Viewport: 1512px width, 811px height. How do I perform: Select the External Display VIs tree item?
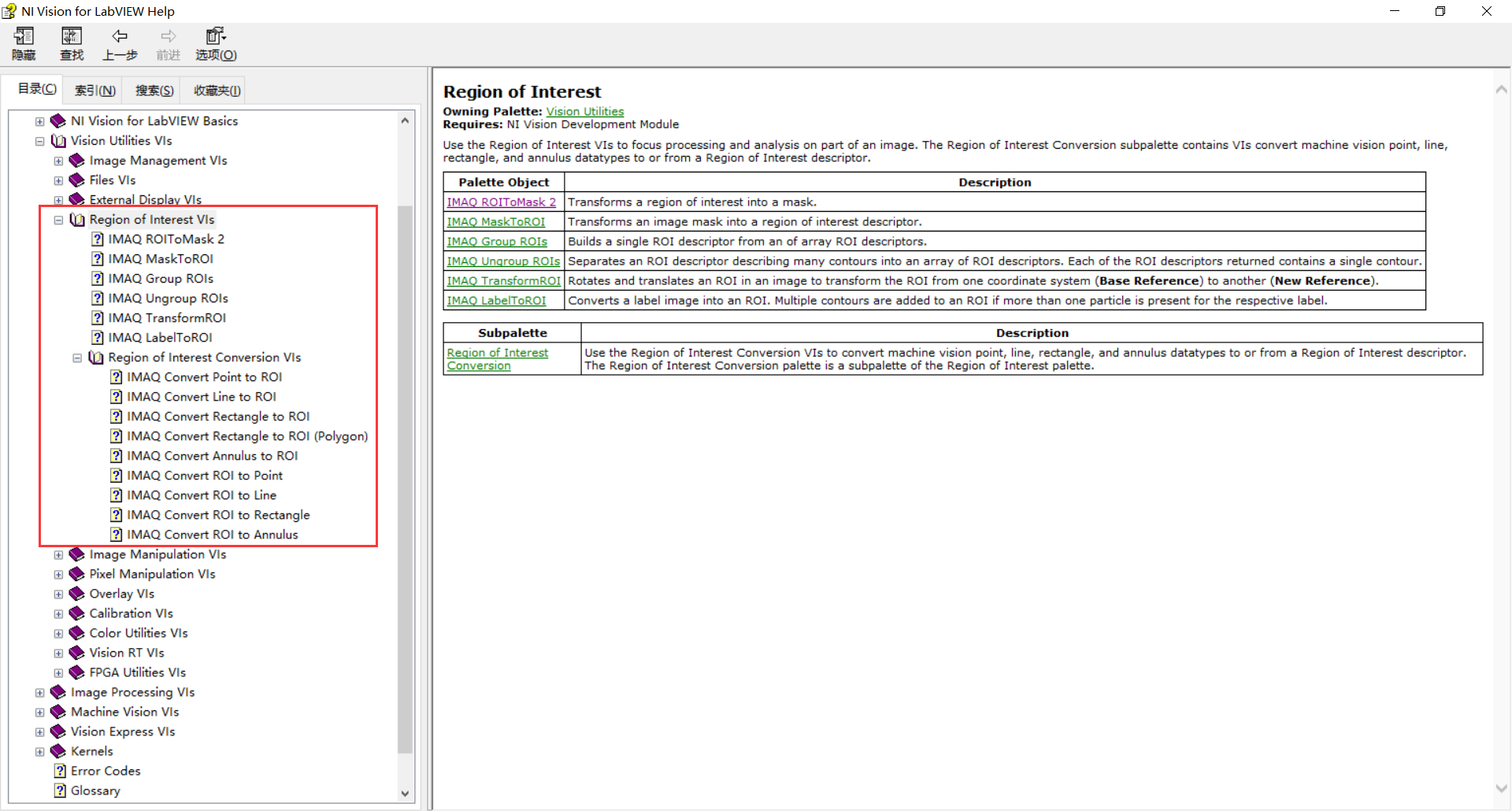click(x=146, y=199)
